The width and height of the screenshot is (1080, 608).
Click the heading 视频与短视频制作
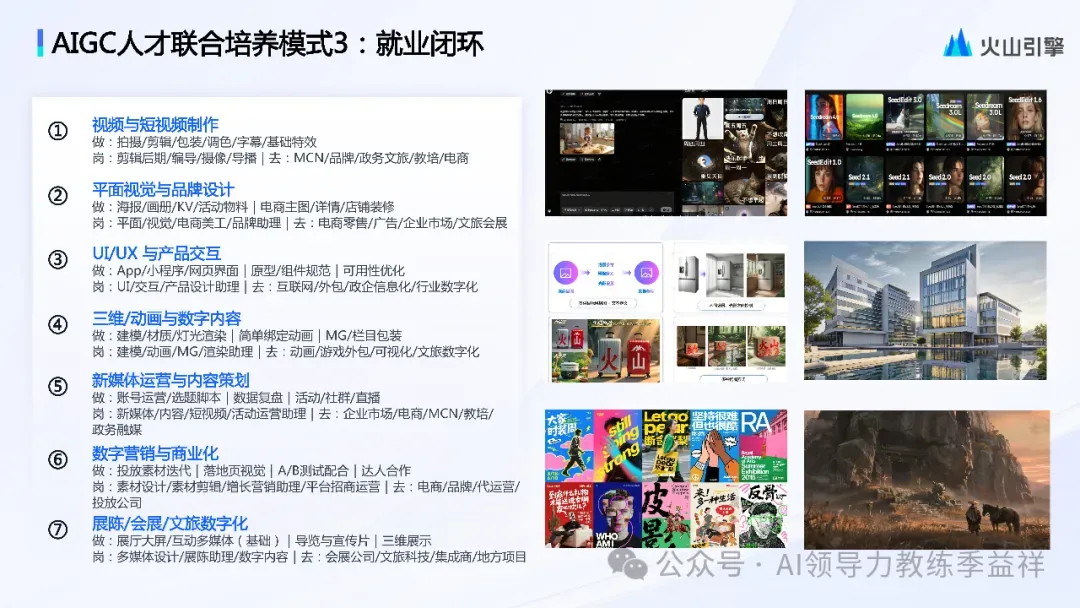[x=155, y=125]
